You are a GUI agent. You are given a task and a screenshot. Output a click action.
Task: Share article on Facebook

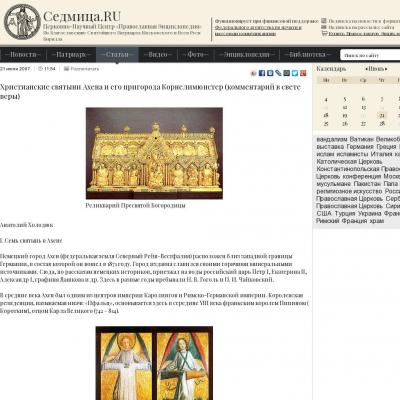click(262, 73)
